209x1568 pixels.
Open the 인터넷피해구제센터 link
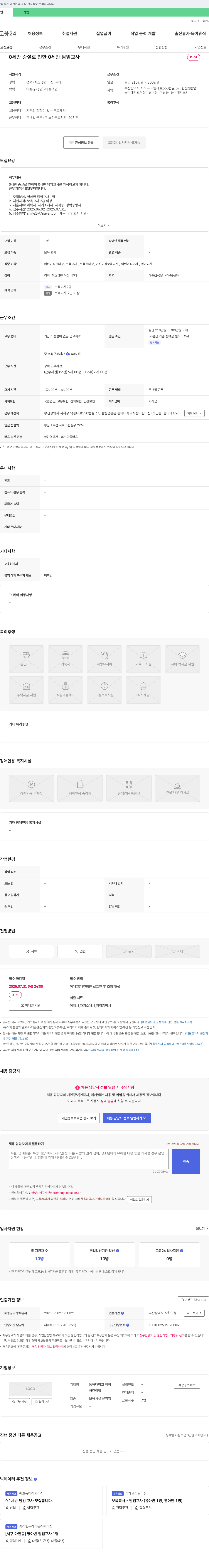tap(55, 1193)
